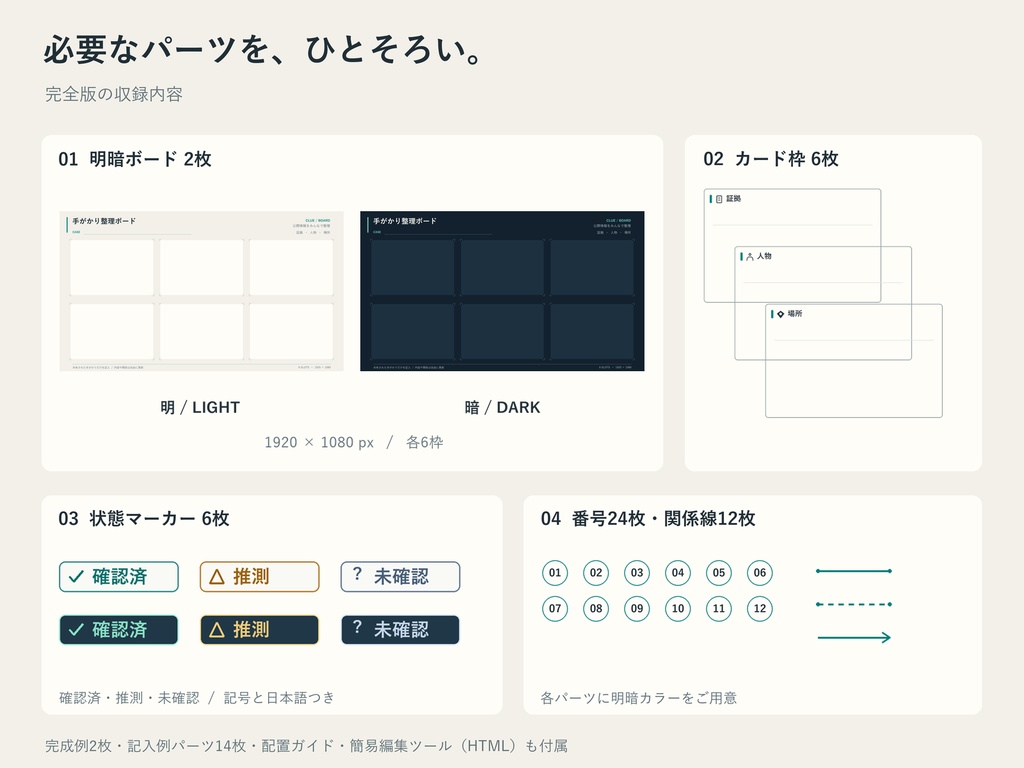Click number circle 09

point(637,609)
